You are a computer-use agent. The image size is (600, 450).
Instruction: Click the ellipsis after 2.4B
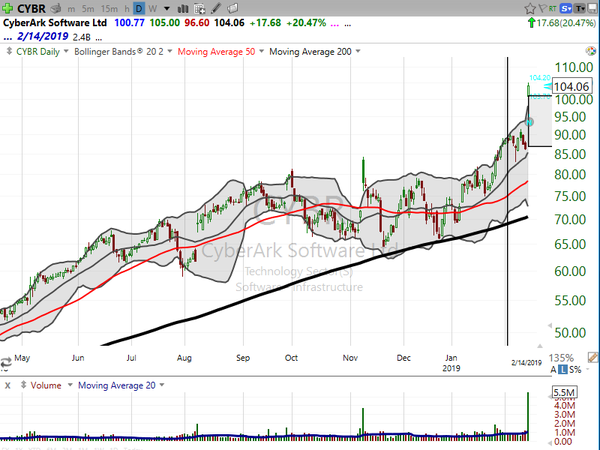pyautogui.click(x=99, y=39)
